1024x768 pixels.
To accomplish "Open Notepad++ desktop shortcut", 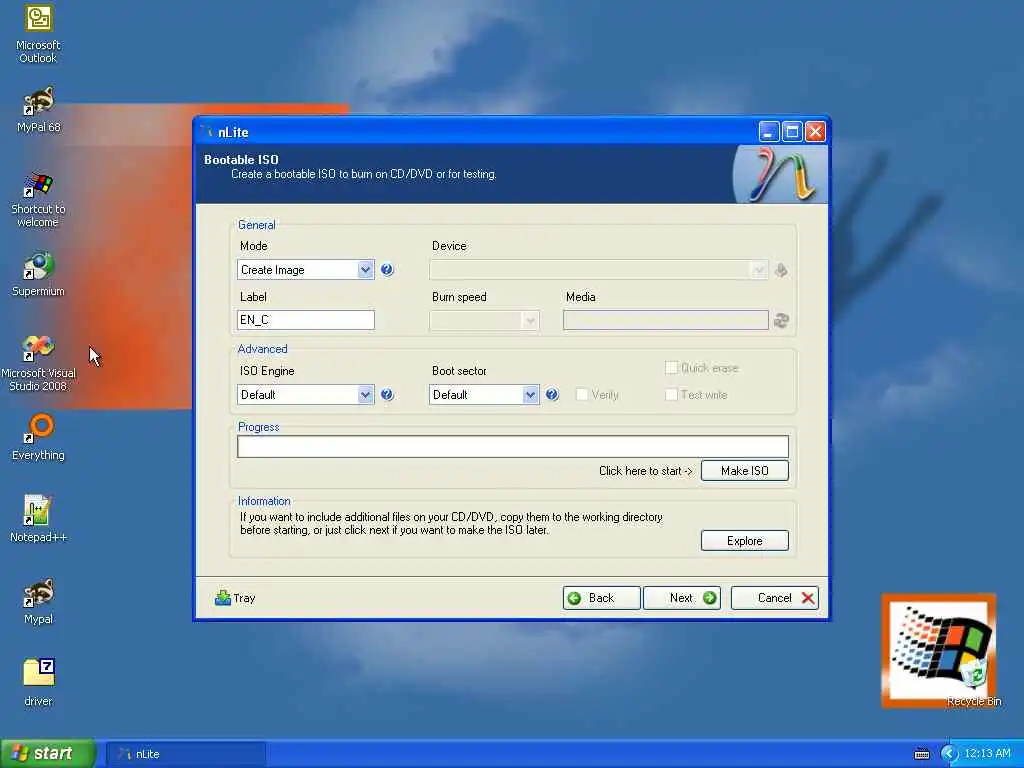I will 39,519.
